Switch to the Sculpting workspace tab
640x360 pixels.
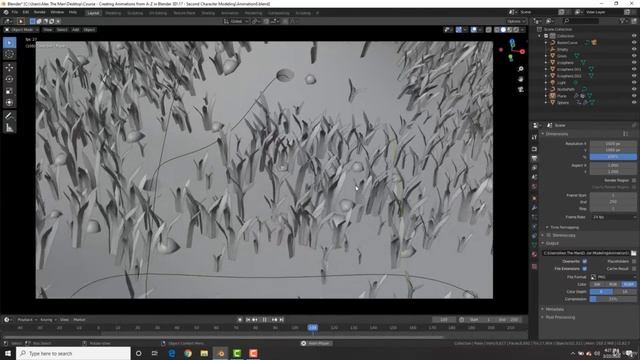[x=135, y=13]
